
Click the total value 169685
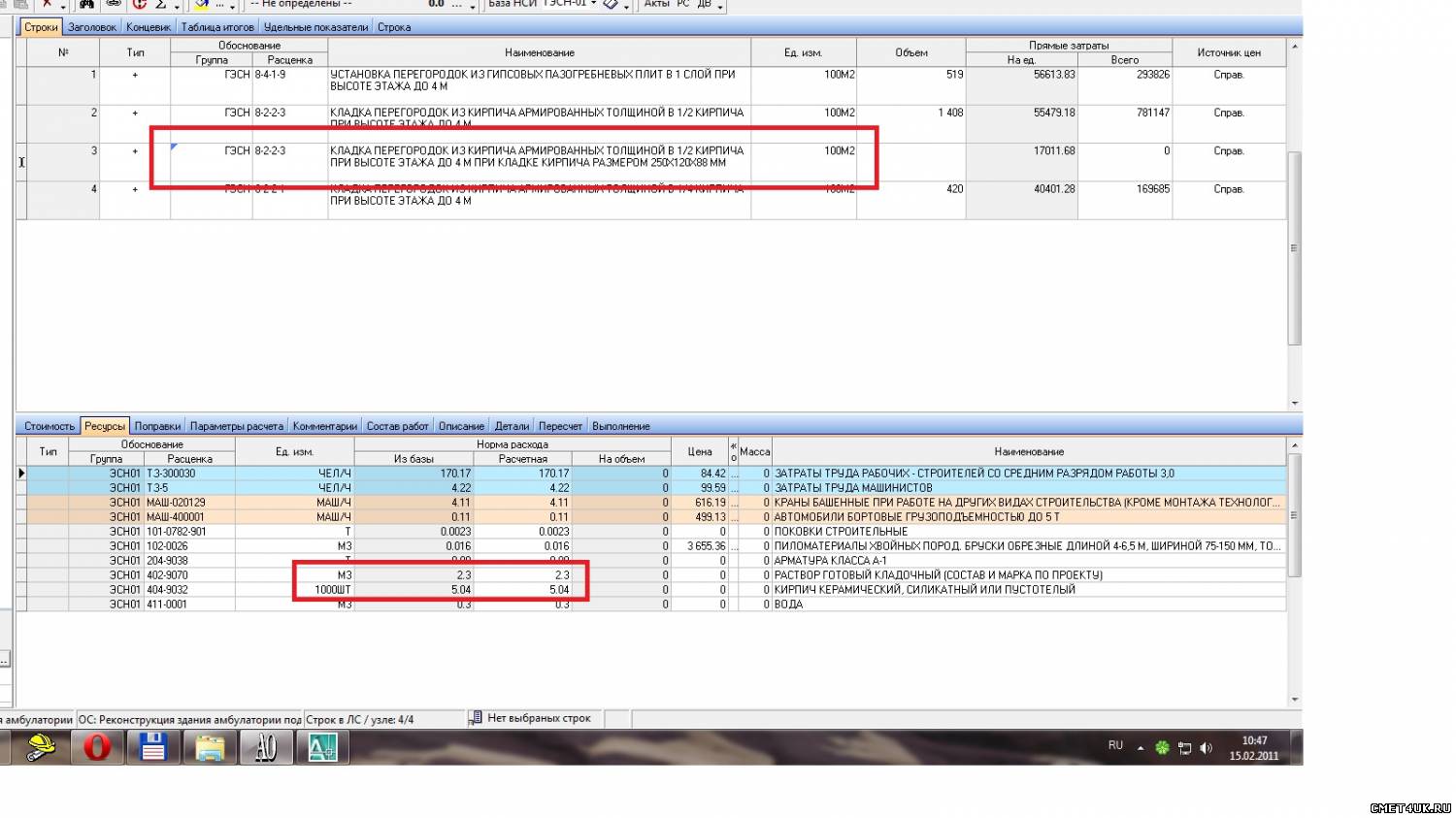coord(1153,189)
